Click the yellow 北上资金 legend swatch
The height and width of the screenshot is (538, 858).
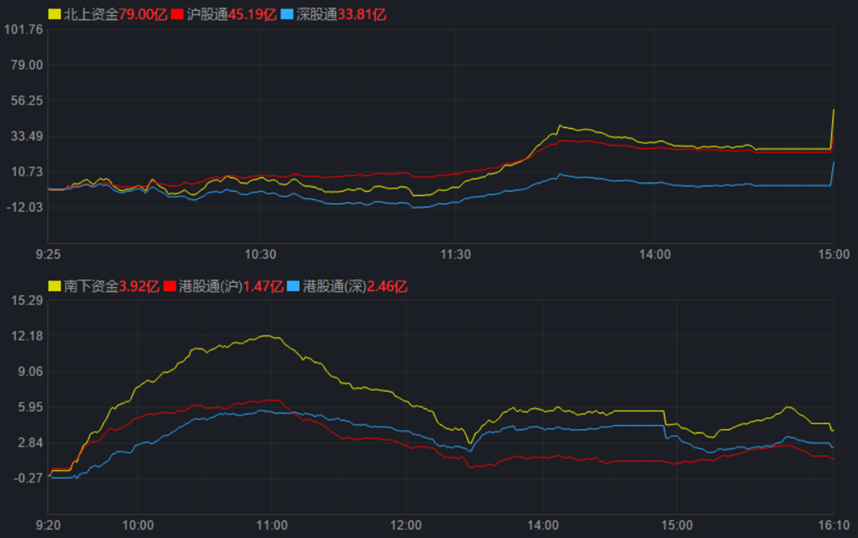55,15
